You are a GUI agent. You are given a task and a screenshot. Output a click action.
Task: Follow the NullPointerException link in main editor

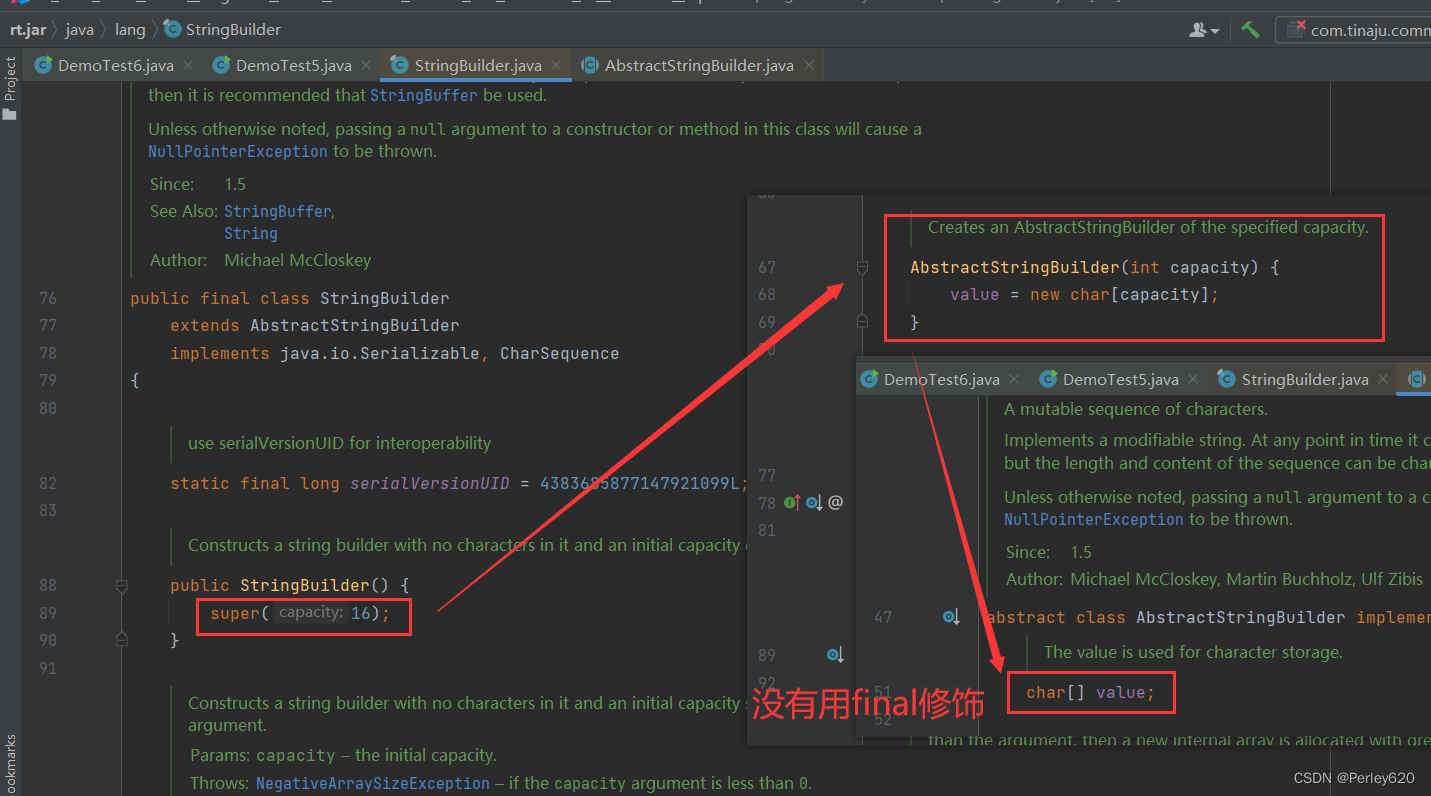point(238,152)
